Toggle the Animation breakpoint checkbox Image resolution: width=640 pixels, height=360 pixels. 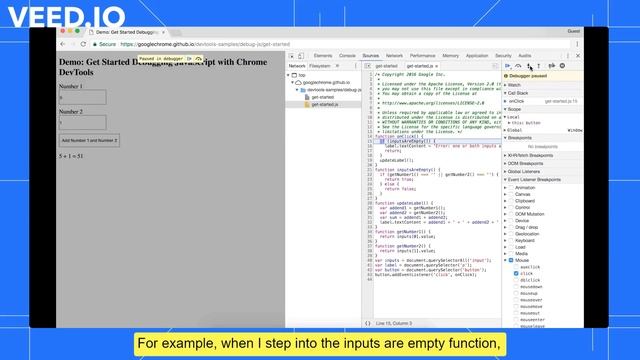(511, 188)
